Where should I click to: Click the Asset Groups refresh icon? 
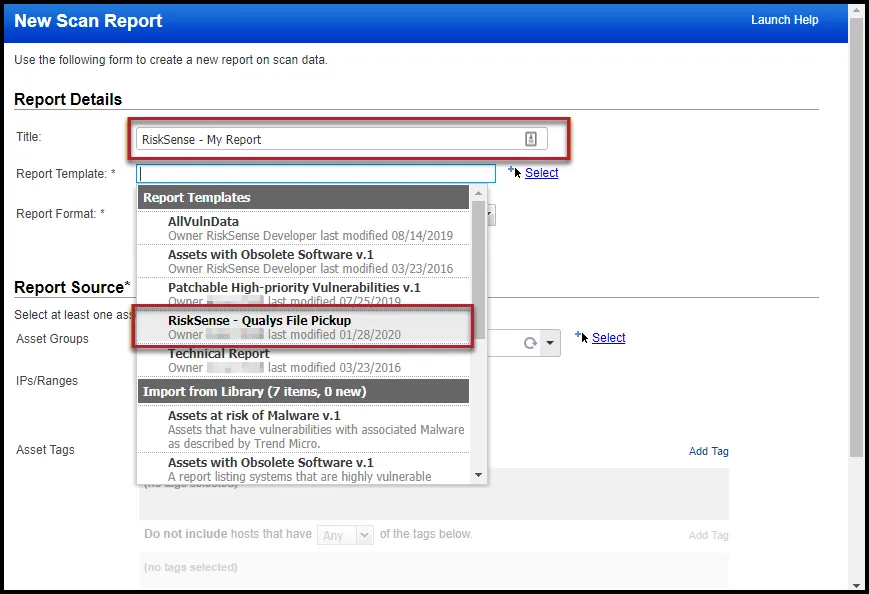(530, 343)
